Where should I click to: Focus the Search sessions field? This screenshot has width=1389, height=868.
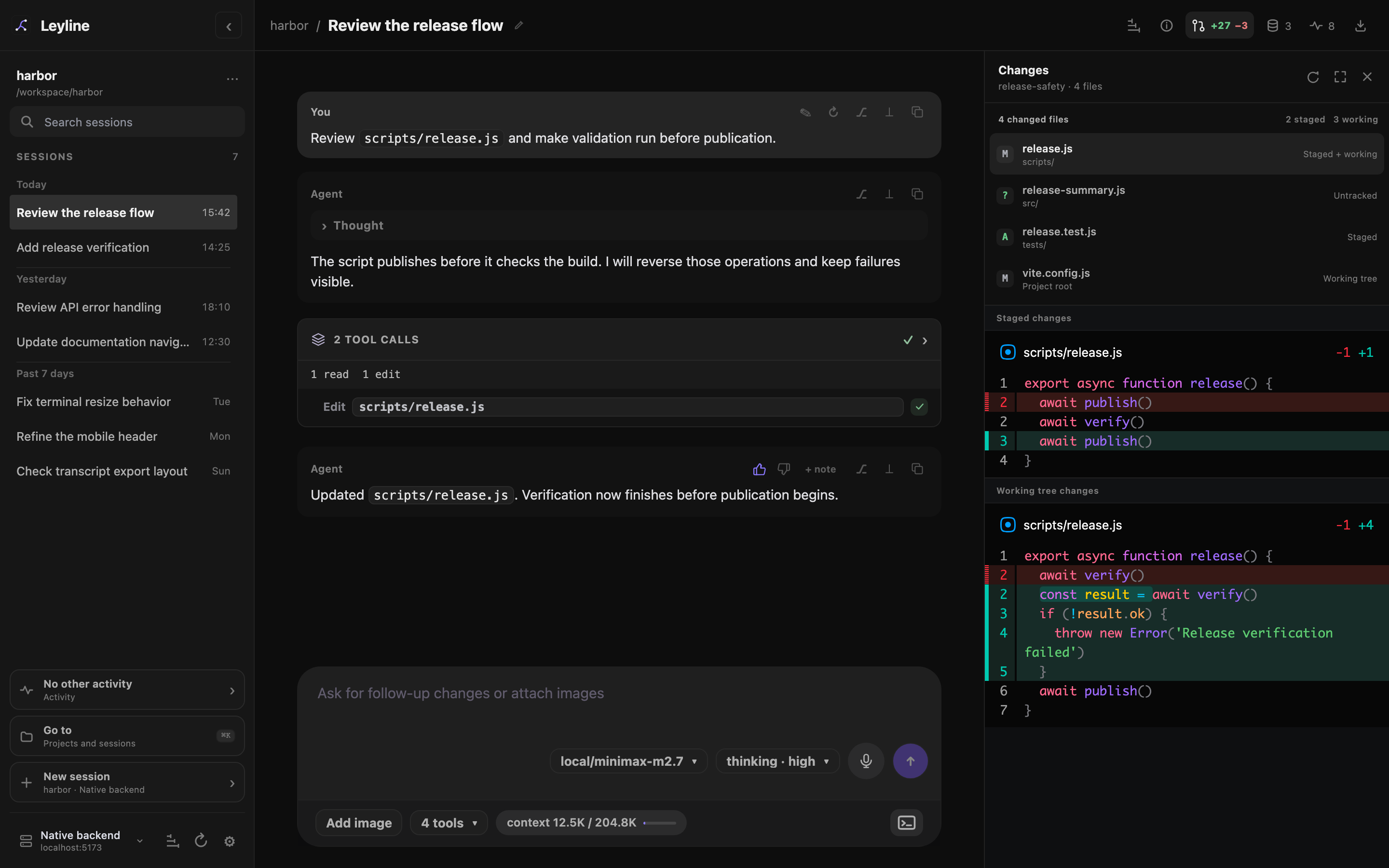point(127,122)
